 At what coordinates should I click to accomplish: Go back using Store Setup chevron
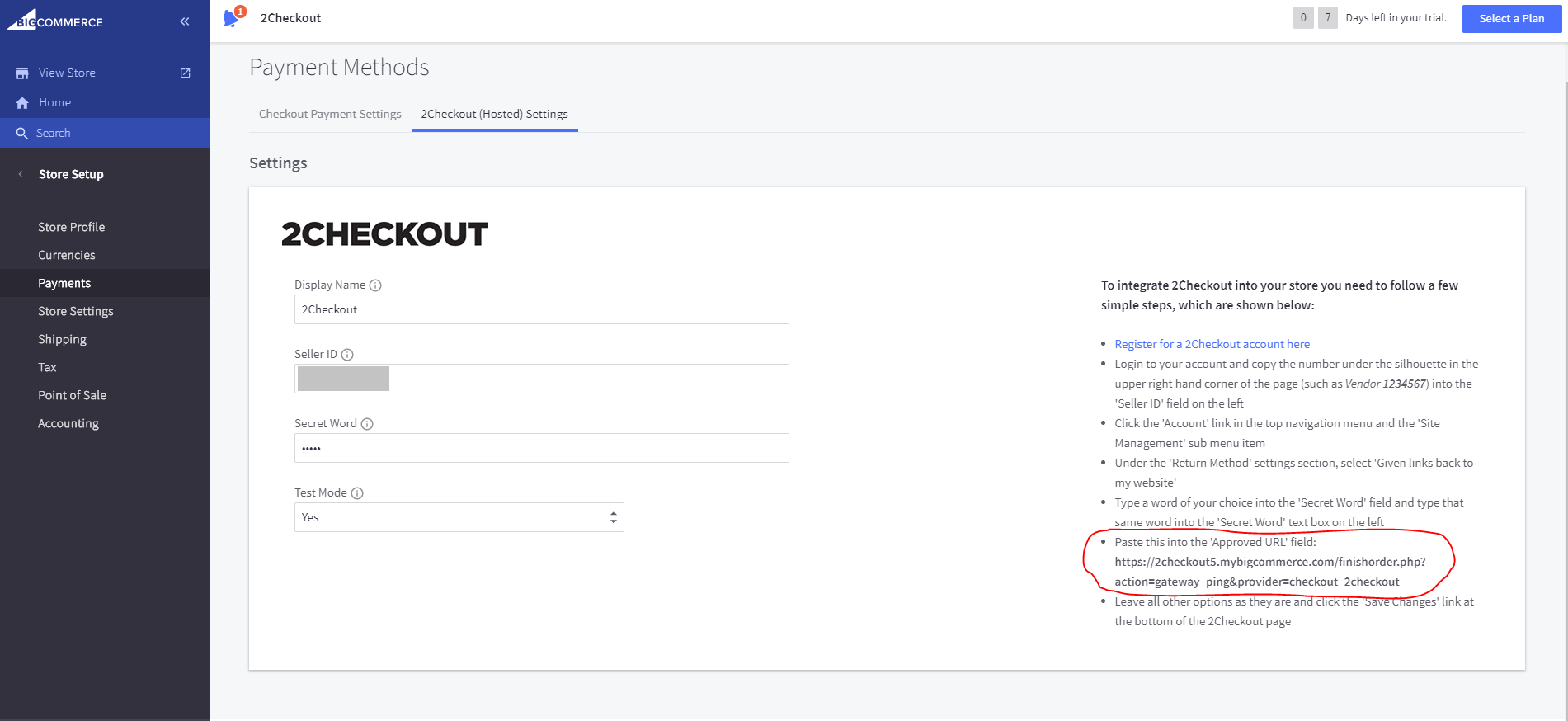[x=21, y=174]
